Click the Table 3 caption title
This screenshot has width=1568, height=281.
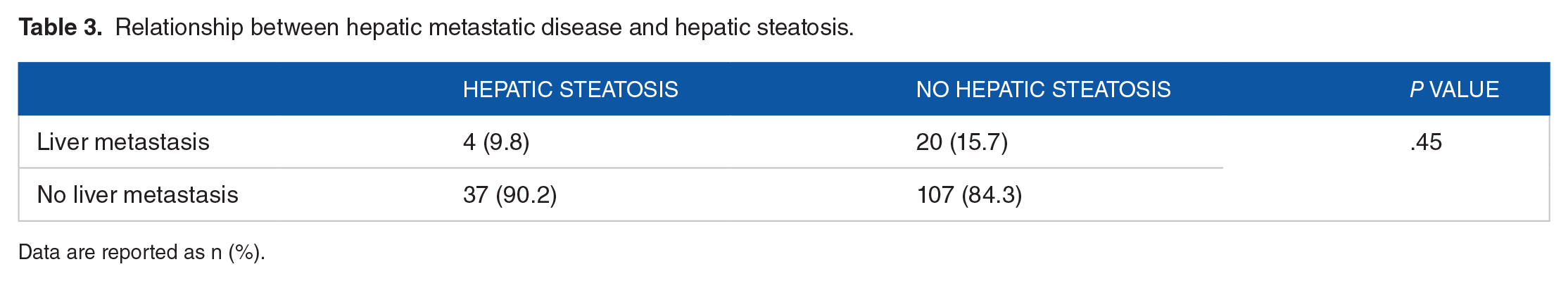(x=436, y=27)
